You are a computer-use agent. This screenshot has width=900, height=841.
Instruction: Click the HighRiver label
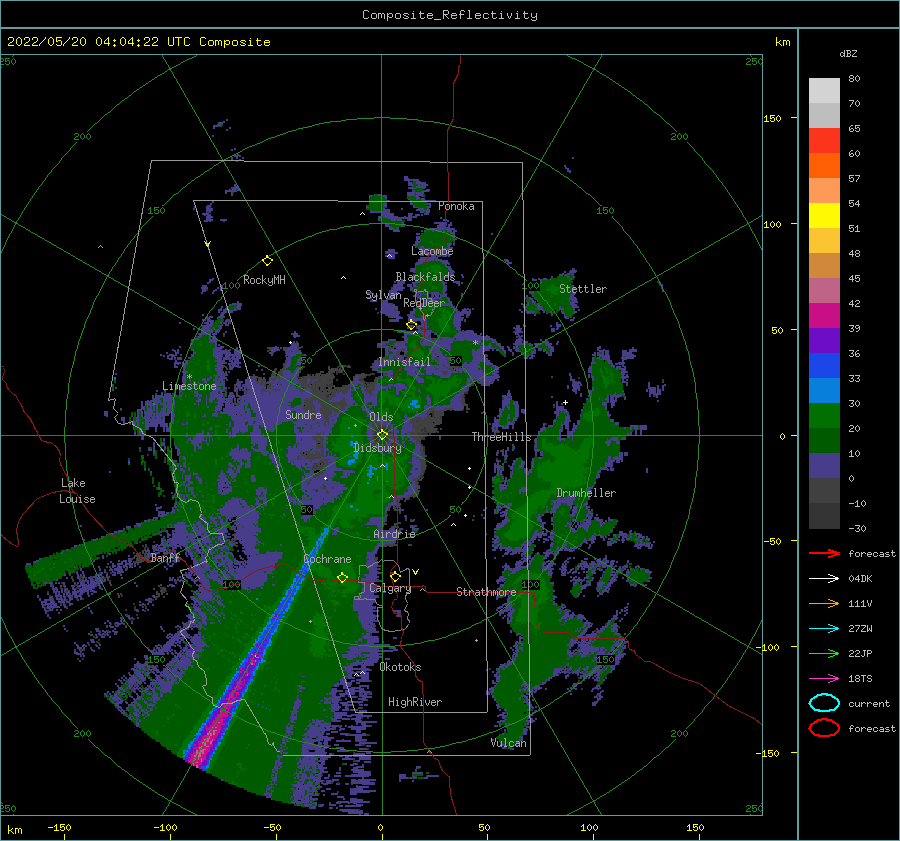point(415,702)
